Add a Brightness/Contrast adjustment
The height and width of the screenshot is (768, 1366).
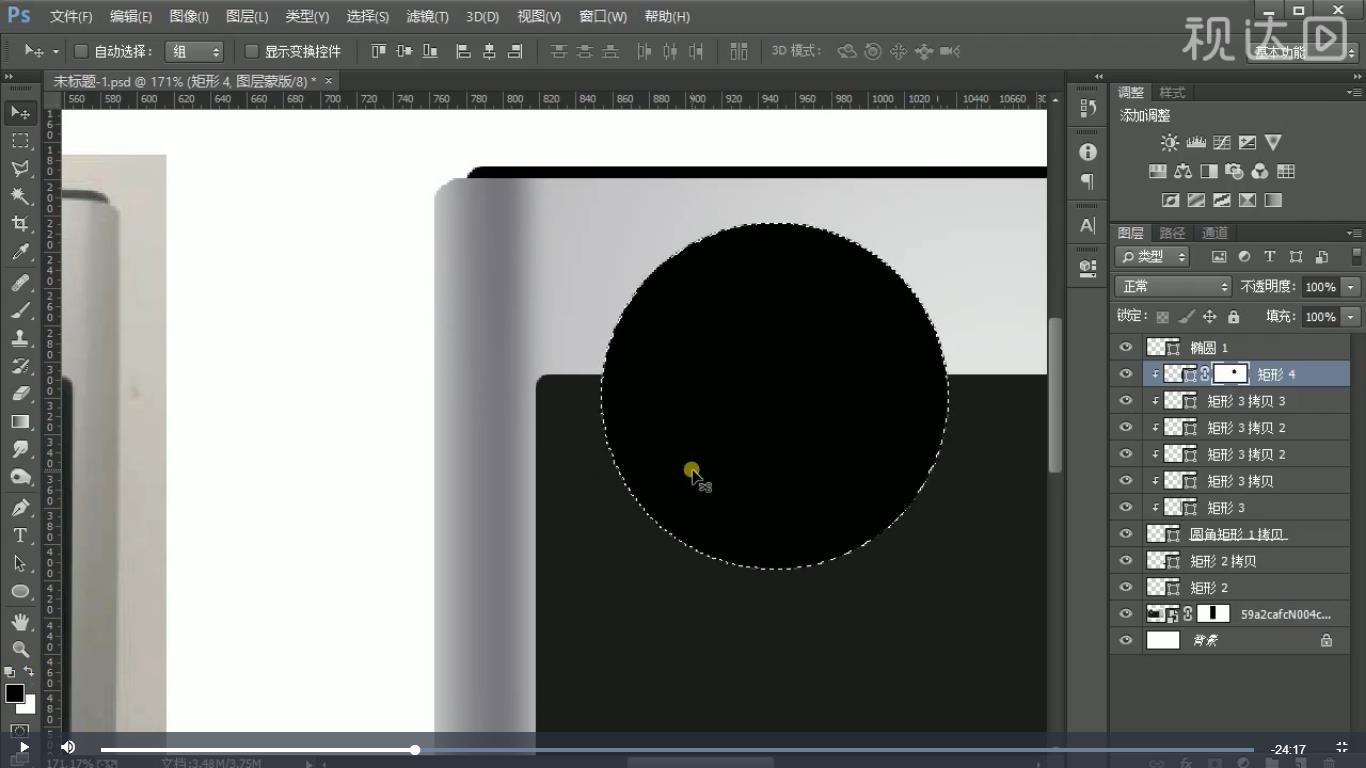pyautogui.click(x=1169, y=143)
